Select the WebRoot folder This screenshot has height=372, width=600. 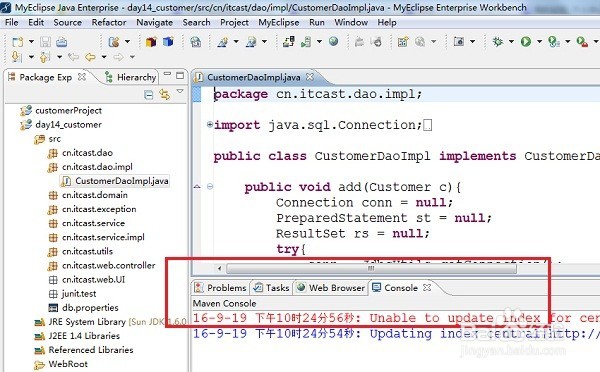[61, 364]
